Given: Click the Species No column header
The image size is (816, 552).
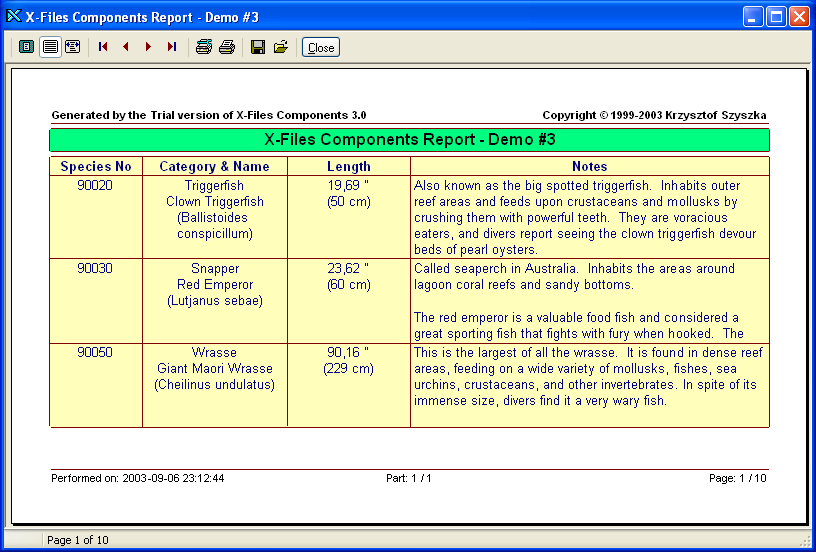Looking at the screenshot, I should 96,167.
